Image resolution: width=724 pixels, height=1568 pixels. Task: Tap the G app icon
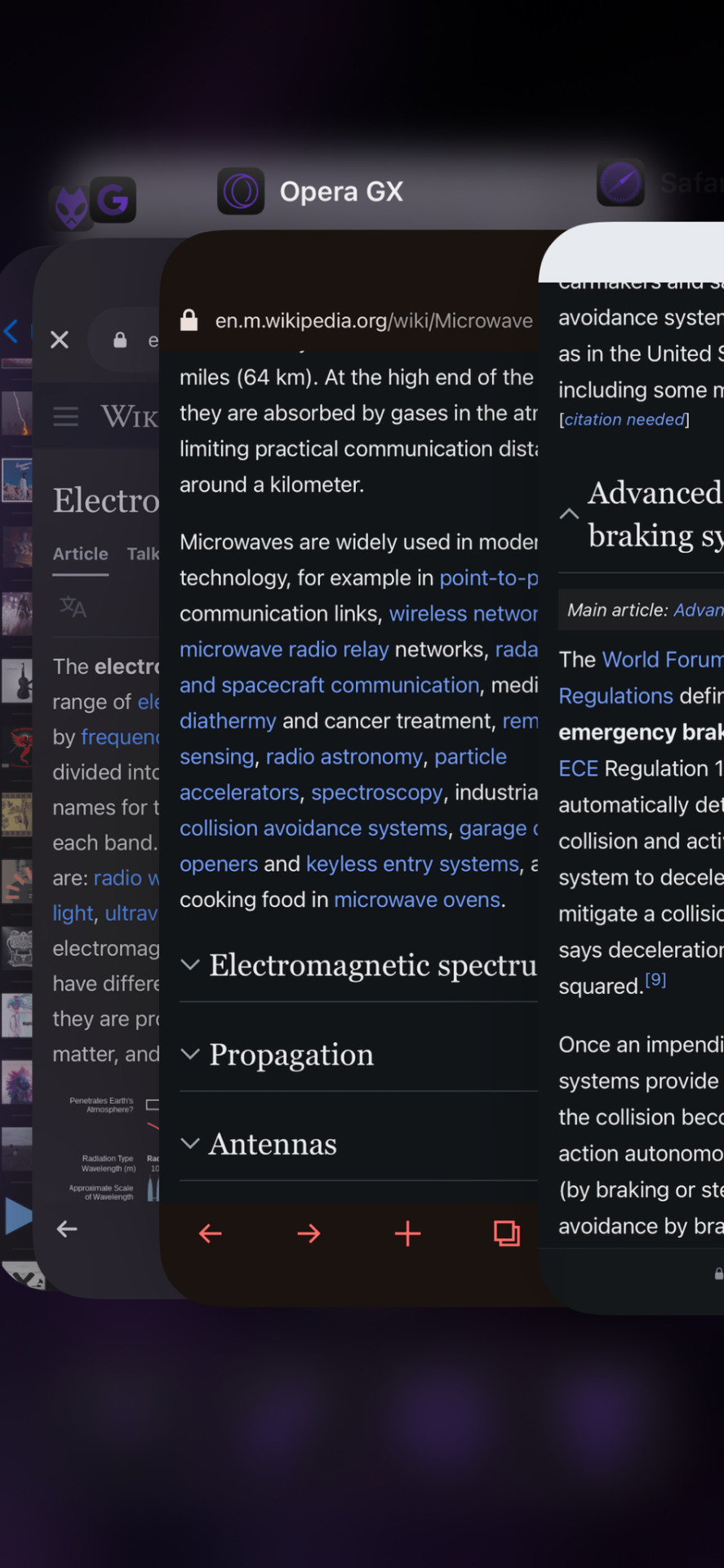tap(113, 199)
